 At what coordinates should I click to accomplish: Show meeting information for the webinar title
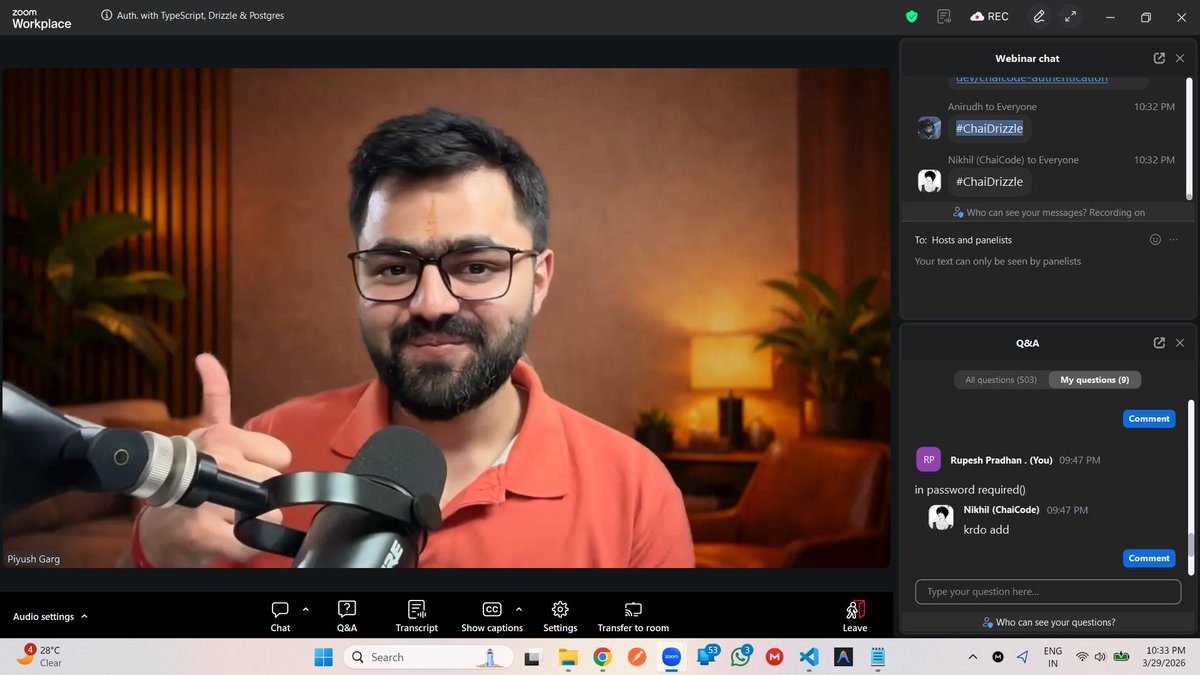(107, 16)
